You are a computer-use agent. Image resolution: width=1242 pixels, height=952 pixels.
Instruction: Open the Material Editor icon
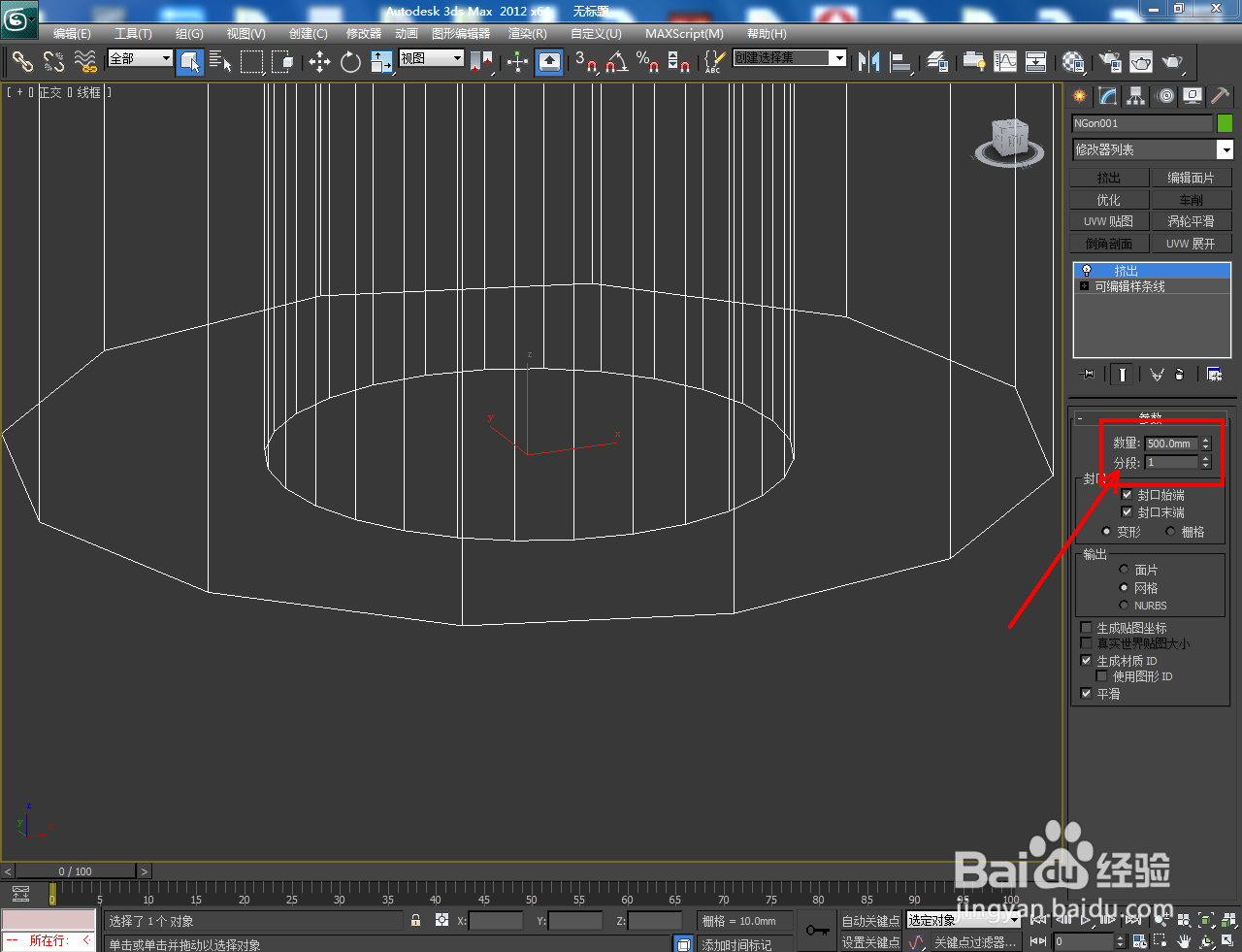(1072, 62)
